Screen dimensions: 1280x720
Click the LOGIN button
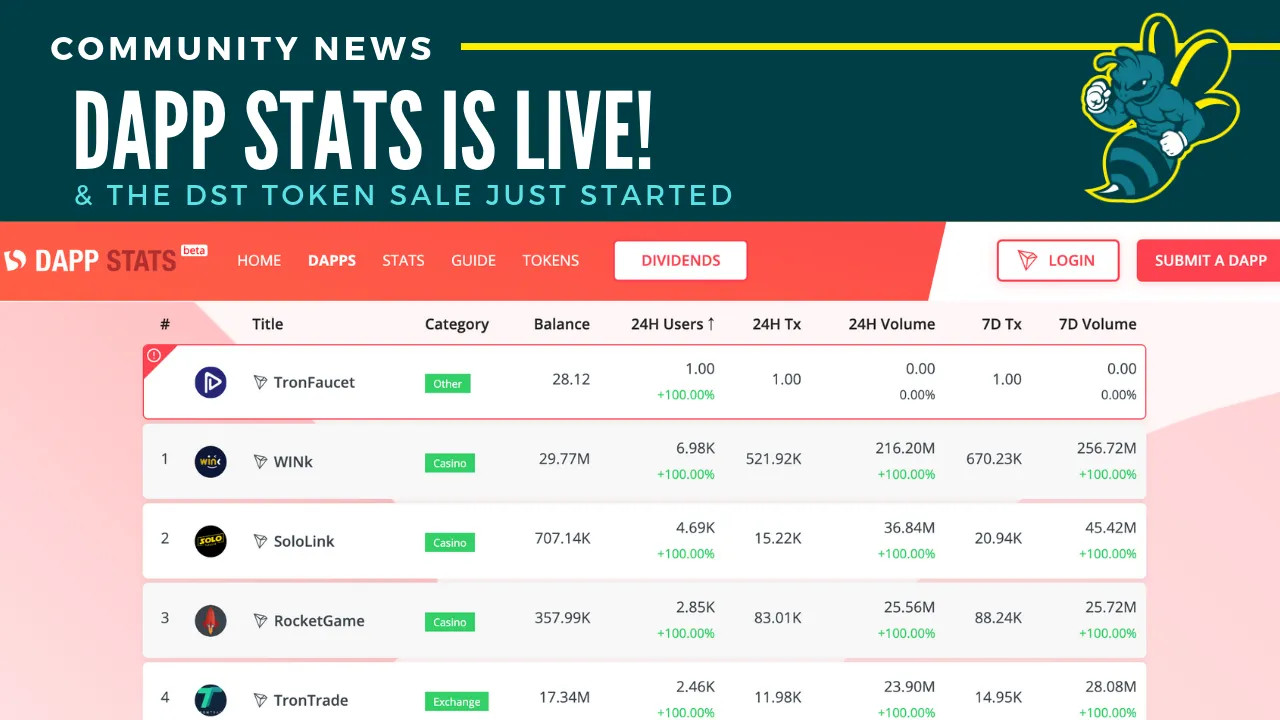1058,260
